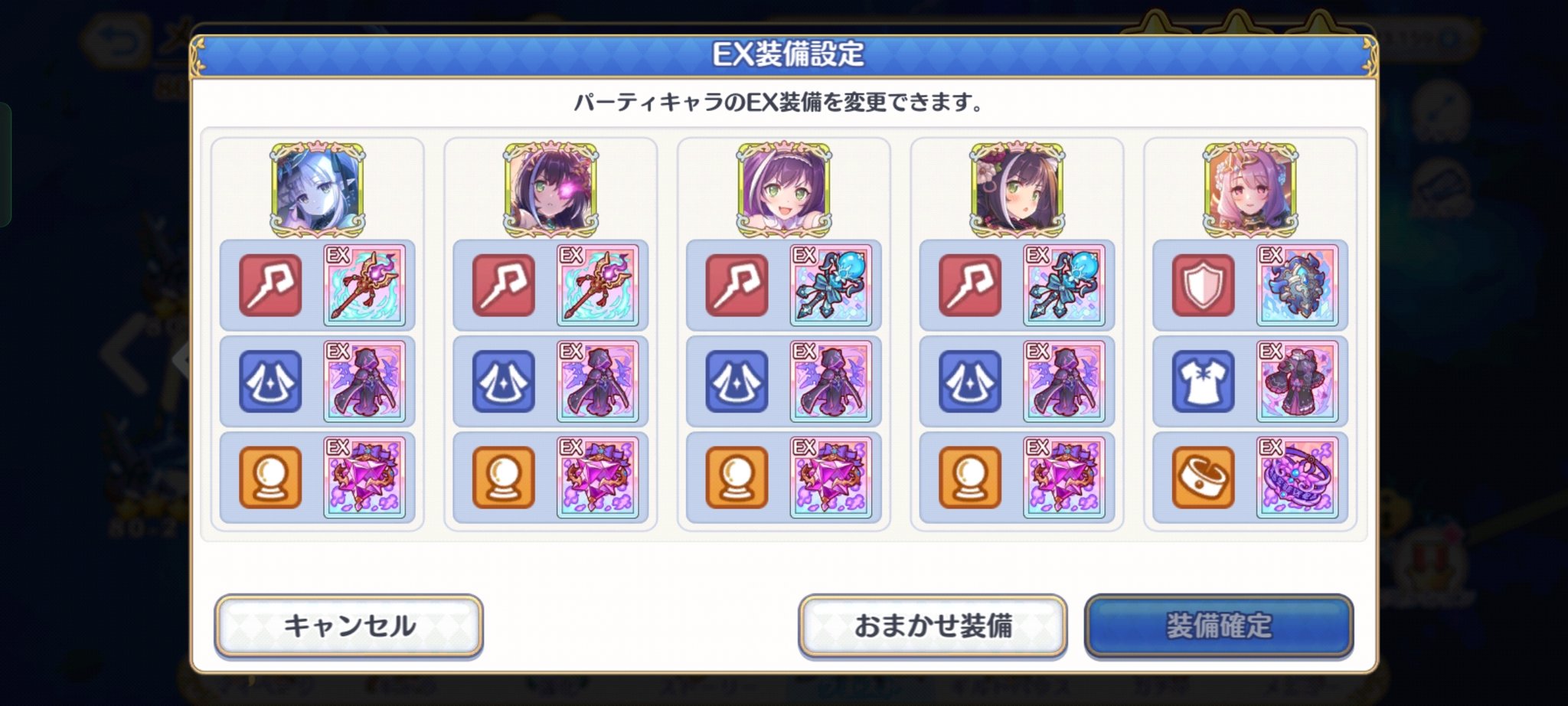Click the キャンセル button

(x=348, y=626)
